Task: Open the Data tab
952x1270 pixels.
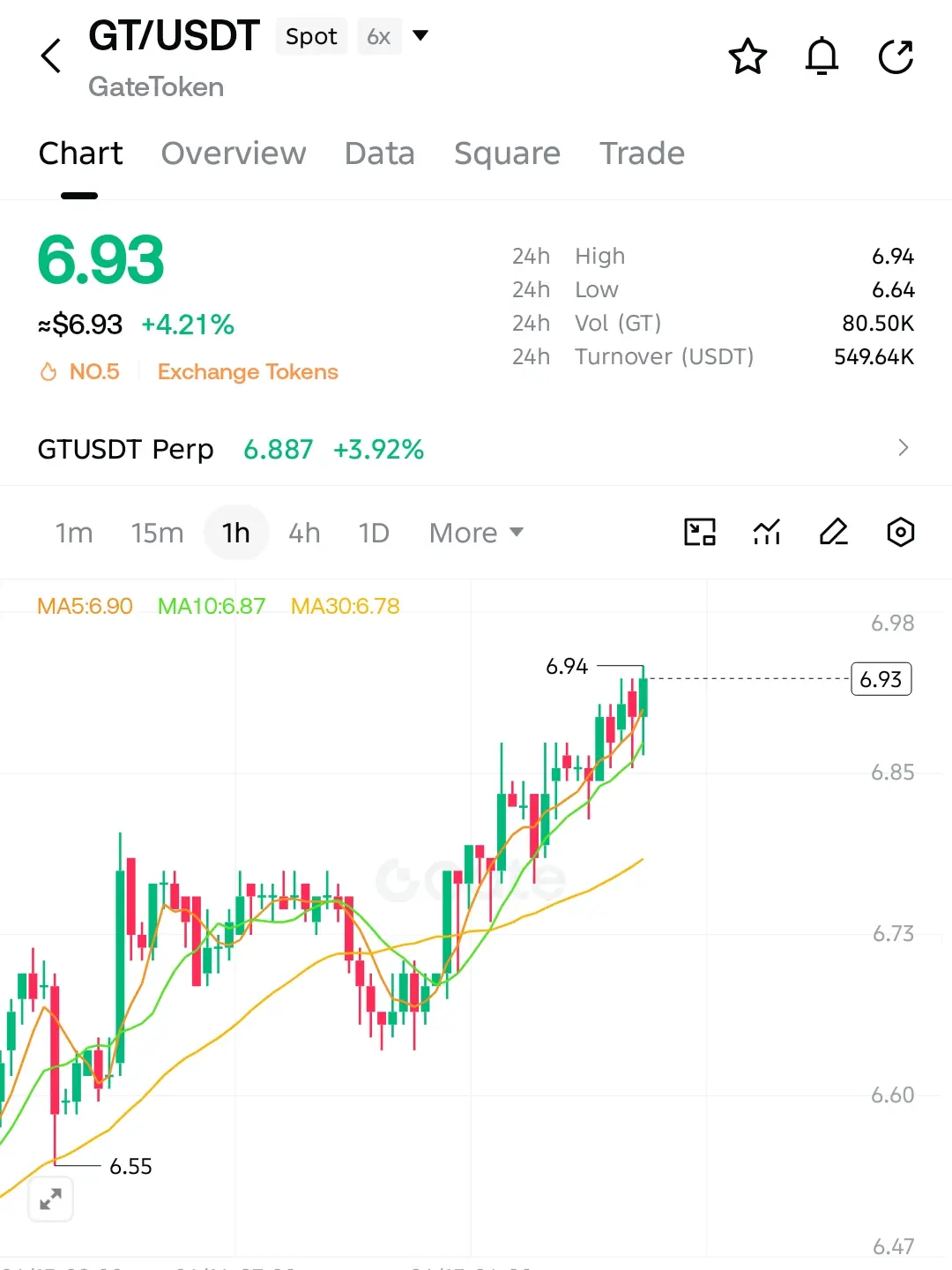Action: 379,153
